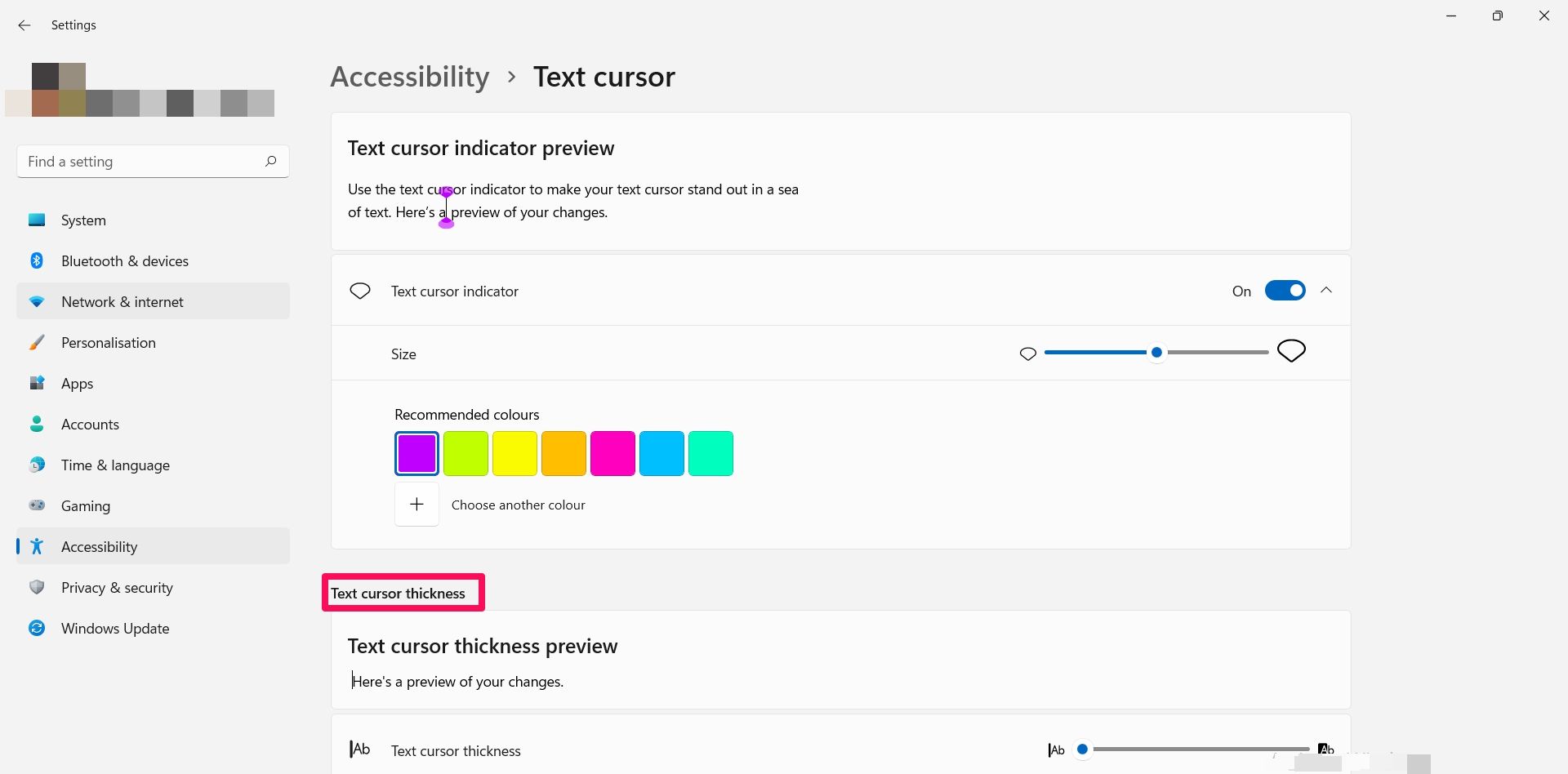This screenshot has height=774, width=1568.
Task: Click the search magnifier icon
Action: [x=270, y=161]
